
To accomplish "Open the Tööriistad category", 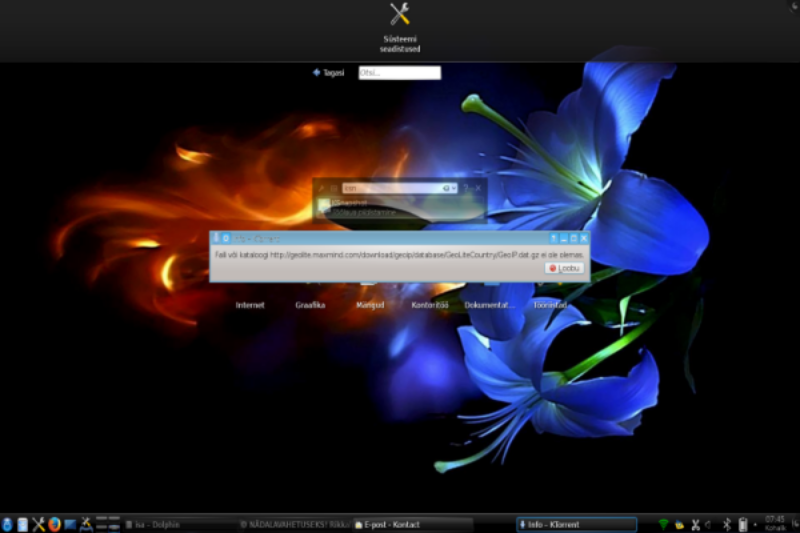I will (x=549, y=305).
